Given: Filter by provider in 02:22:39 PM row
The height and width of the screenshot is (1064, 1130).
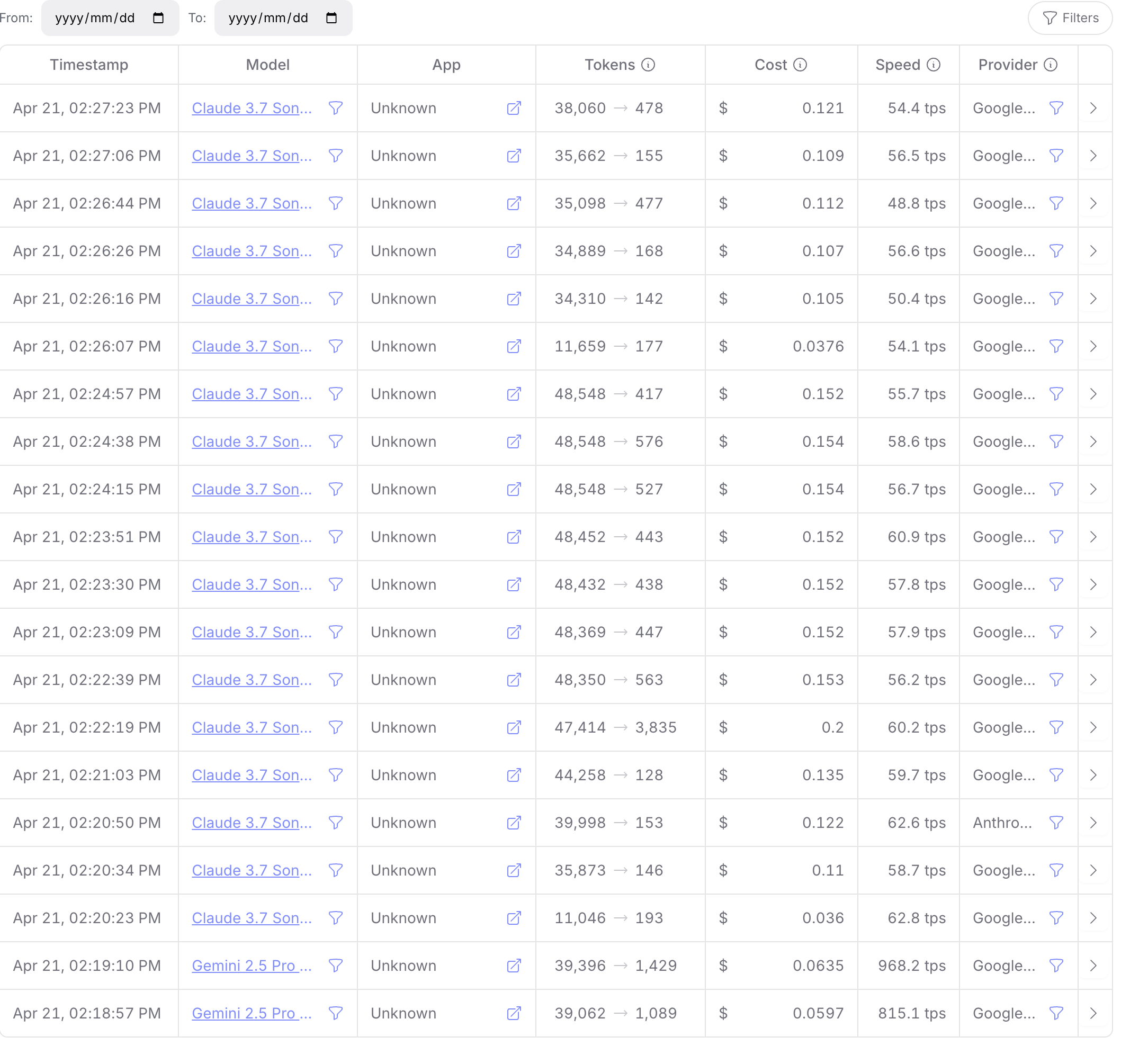Looking at the screenshot, I should tap(1056, 680).
